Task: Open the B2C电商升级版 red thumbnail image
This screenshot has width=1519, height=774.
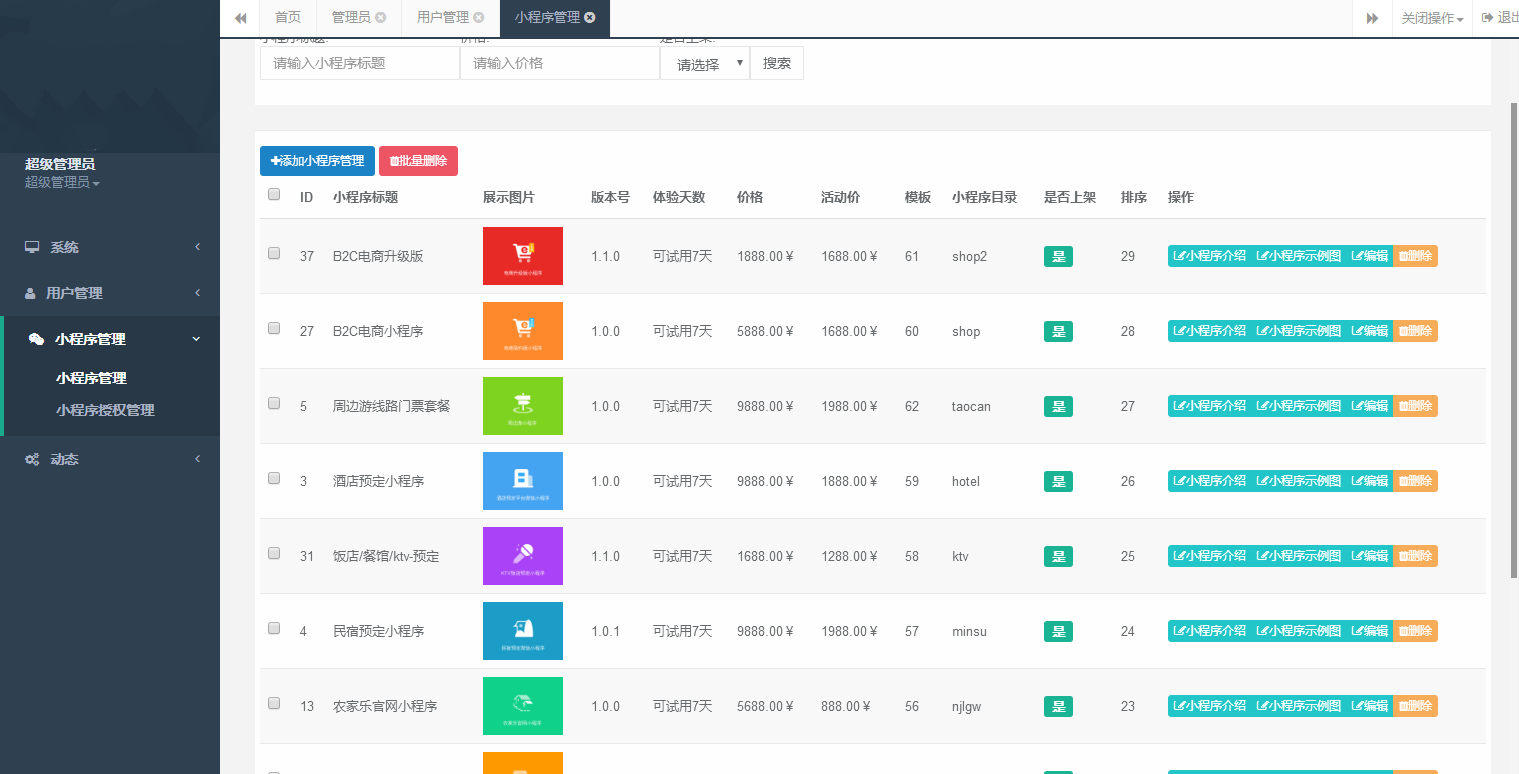Action: coord(522,256)
